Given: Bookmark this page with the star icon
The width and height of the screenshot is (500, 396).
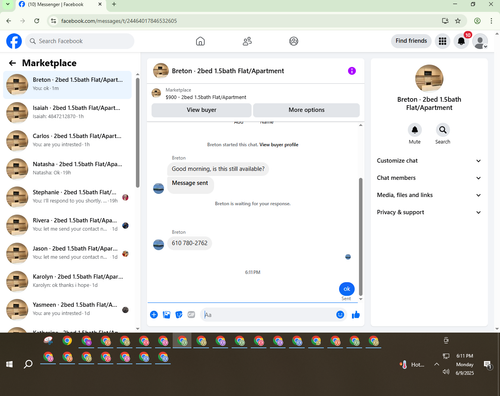Looking at the screenshot, I should tap(458, 21).
